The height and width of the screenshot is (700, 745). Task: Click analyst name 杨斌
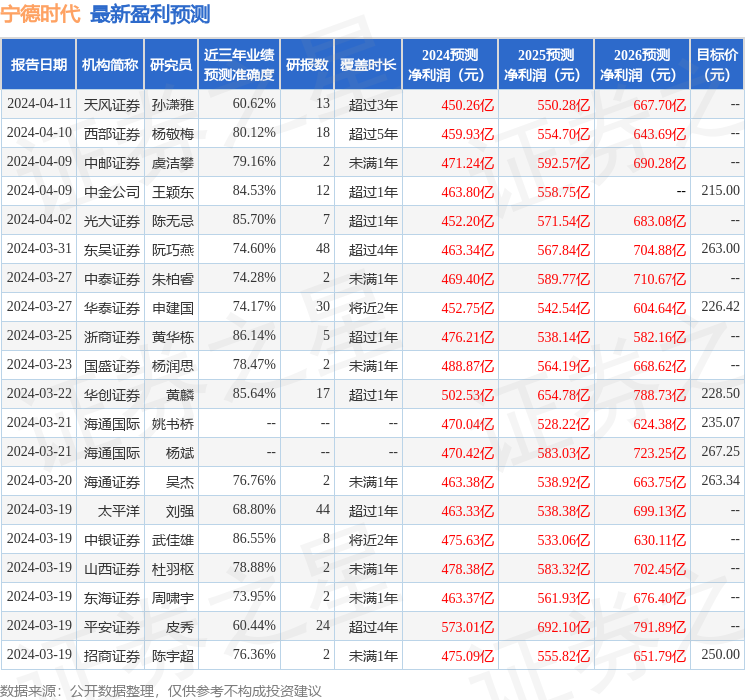click(180, 452)
